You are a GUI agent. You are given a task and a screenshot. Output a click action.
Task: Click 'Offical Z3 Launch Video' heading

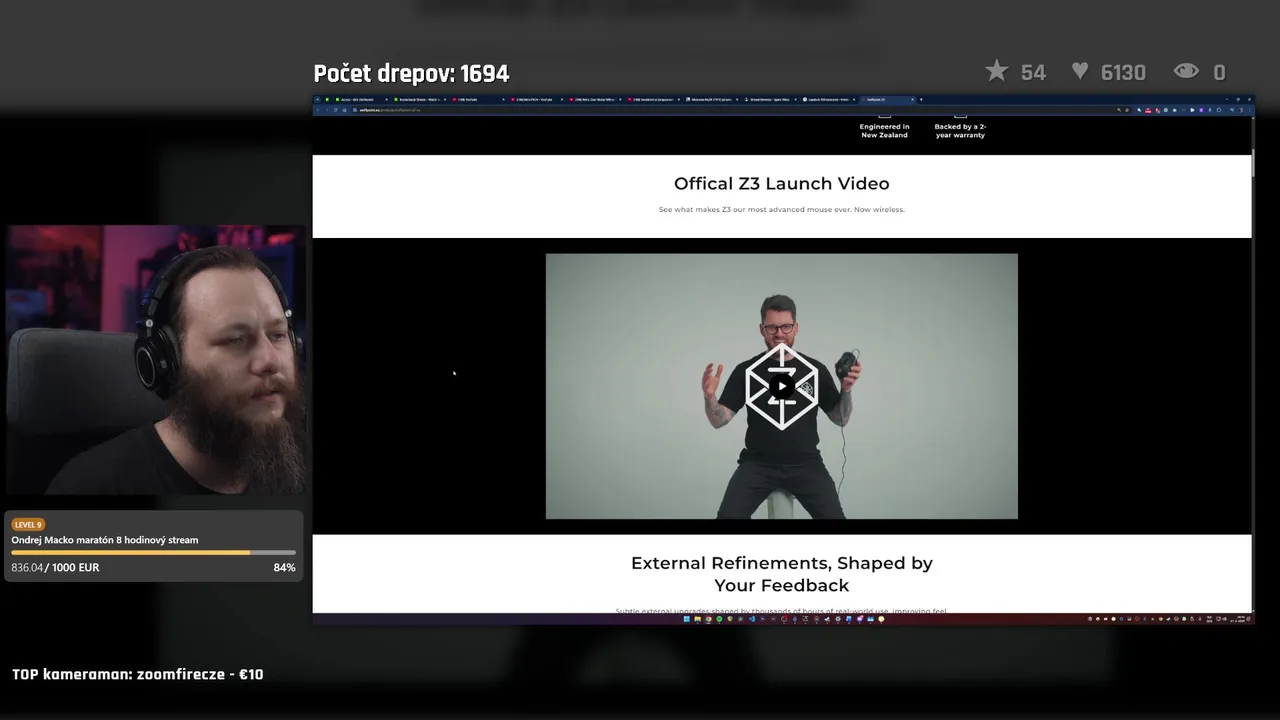coord(781,183)
